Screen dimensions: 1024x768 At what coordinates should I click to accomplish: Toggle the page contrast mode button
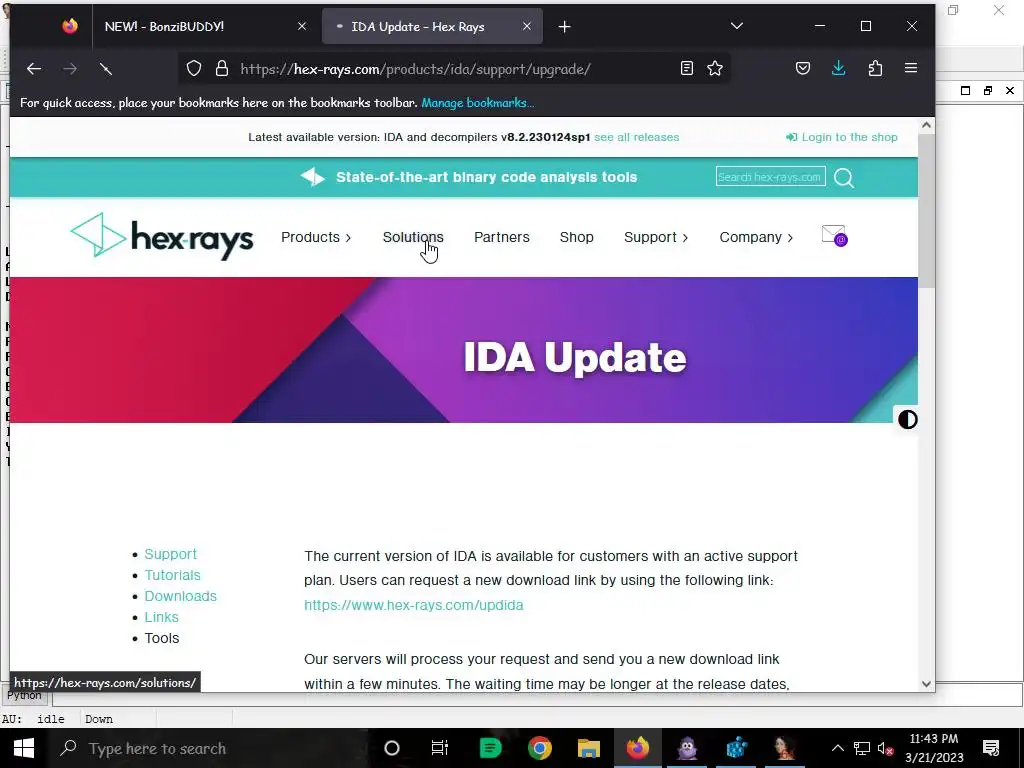(x=908, y=419)
